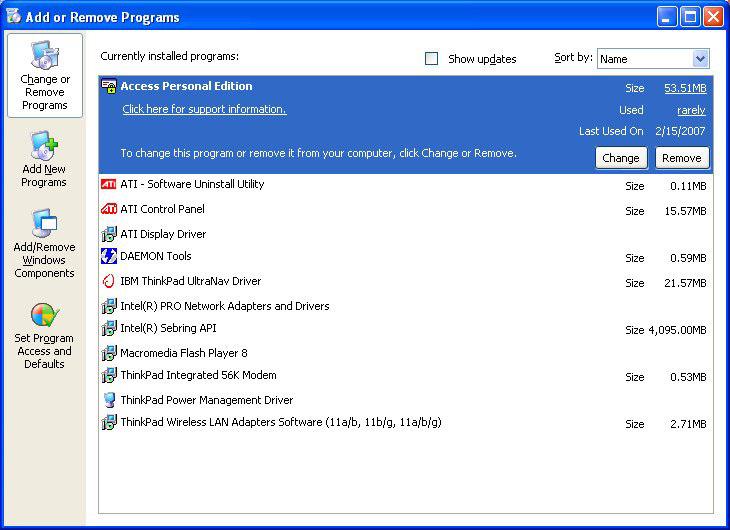The image size is (730, 530).
Task: Click the Intel PRO Network Adapters icon
Action: (x=109, y=306)
